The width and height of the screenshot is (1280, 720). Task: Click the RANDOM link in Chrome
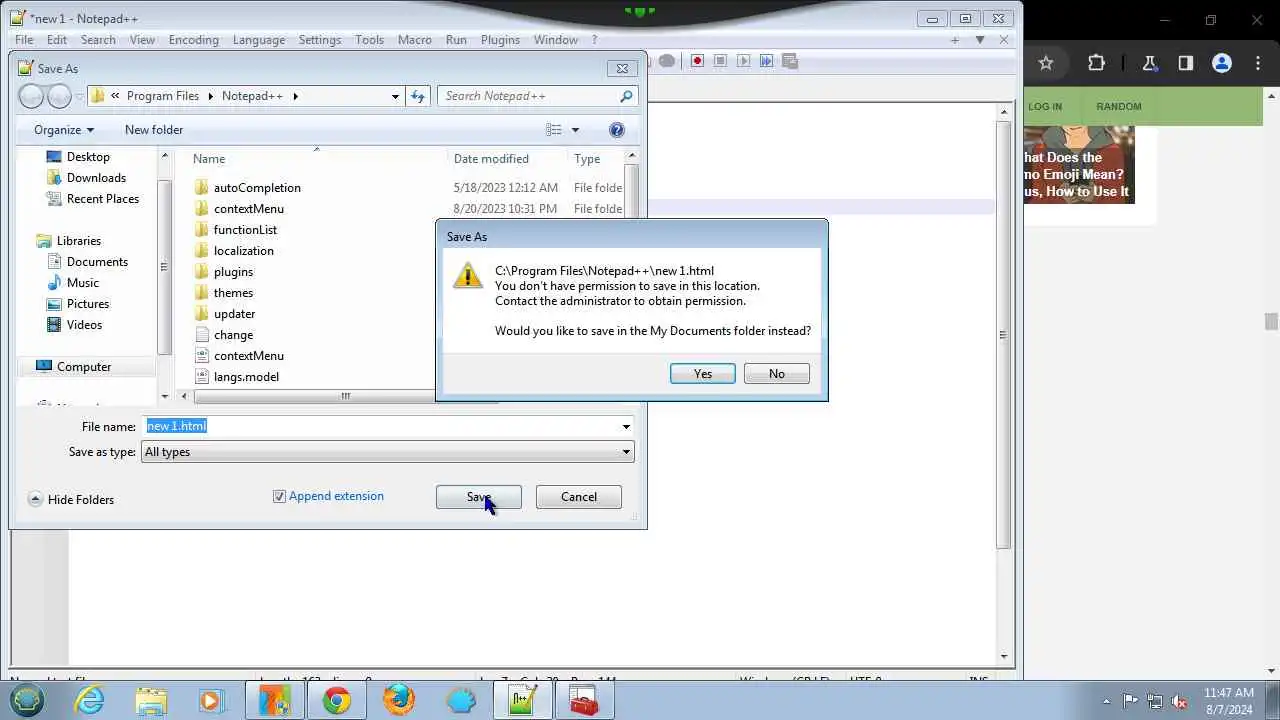1118,106
